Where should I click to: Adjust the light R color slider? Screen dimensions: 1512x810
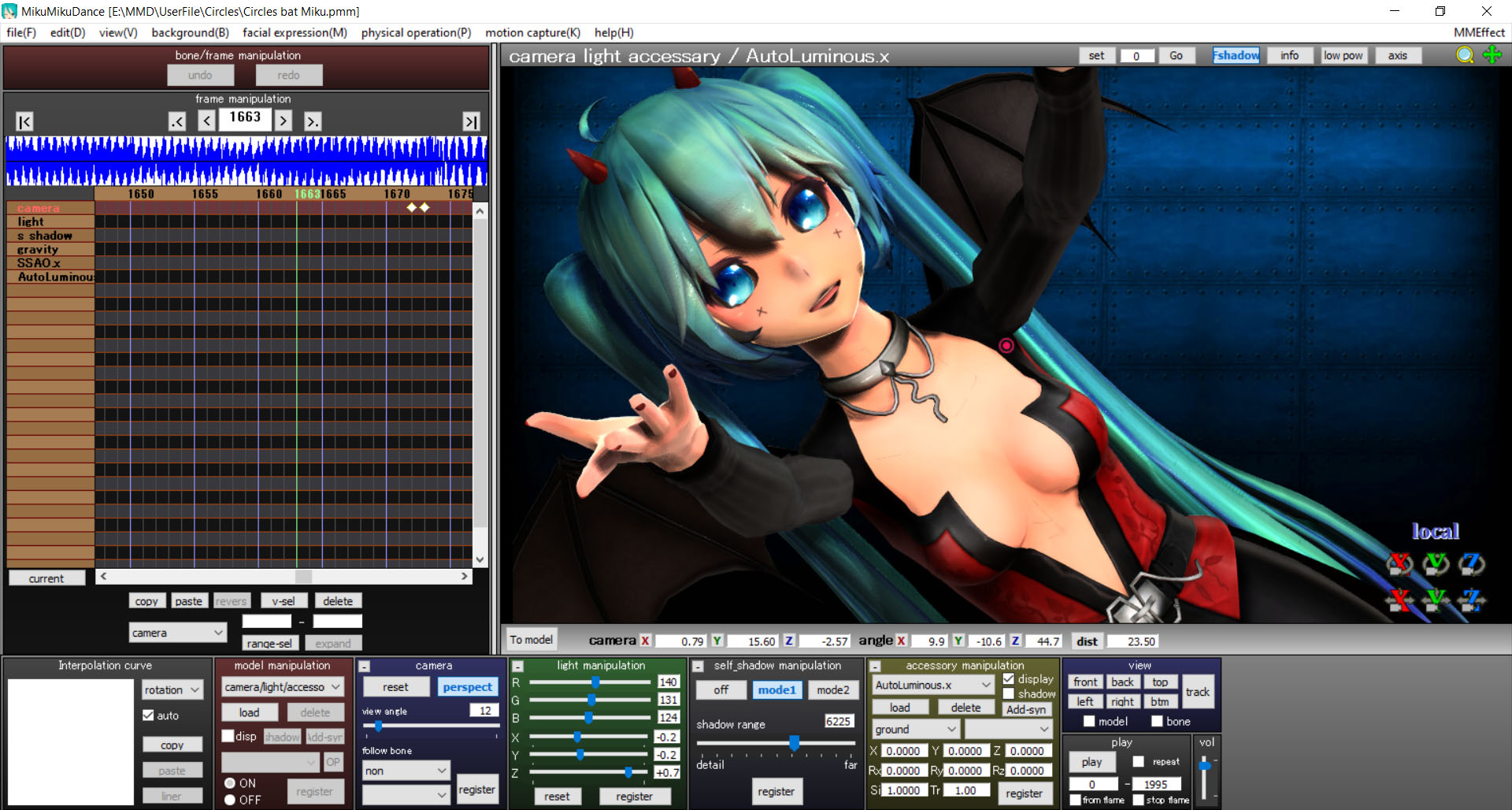point(596,682)
